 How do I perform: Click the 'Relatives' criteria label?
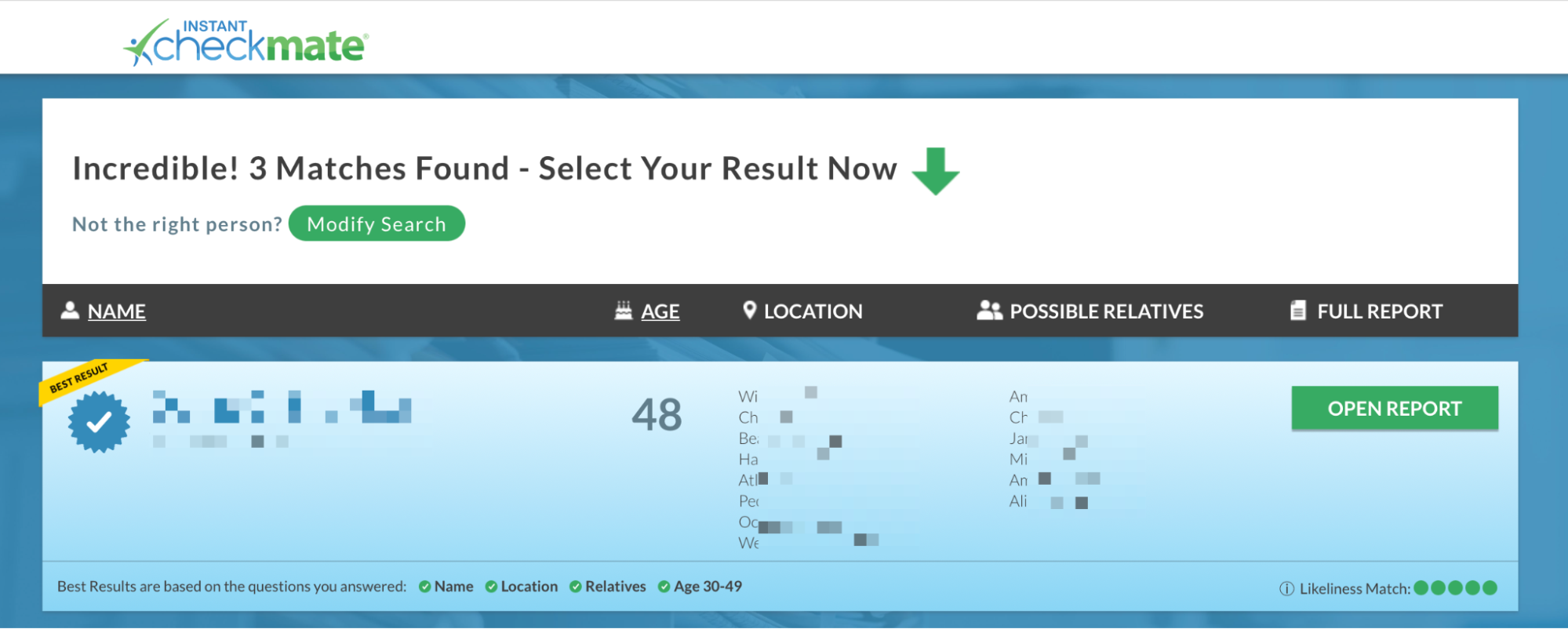click(x=616, y=587)
